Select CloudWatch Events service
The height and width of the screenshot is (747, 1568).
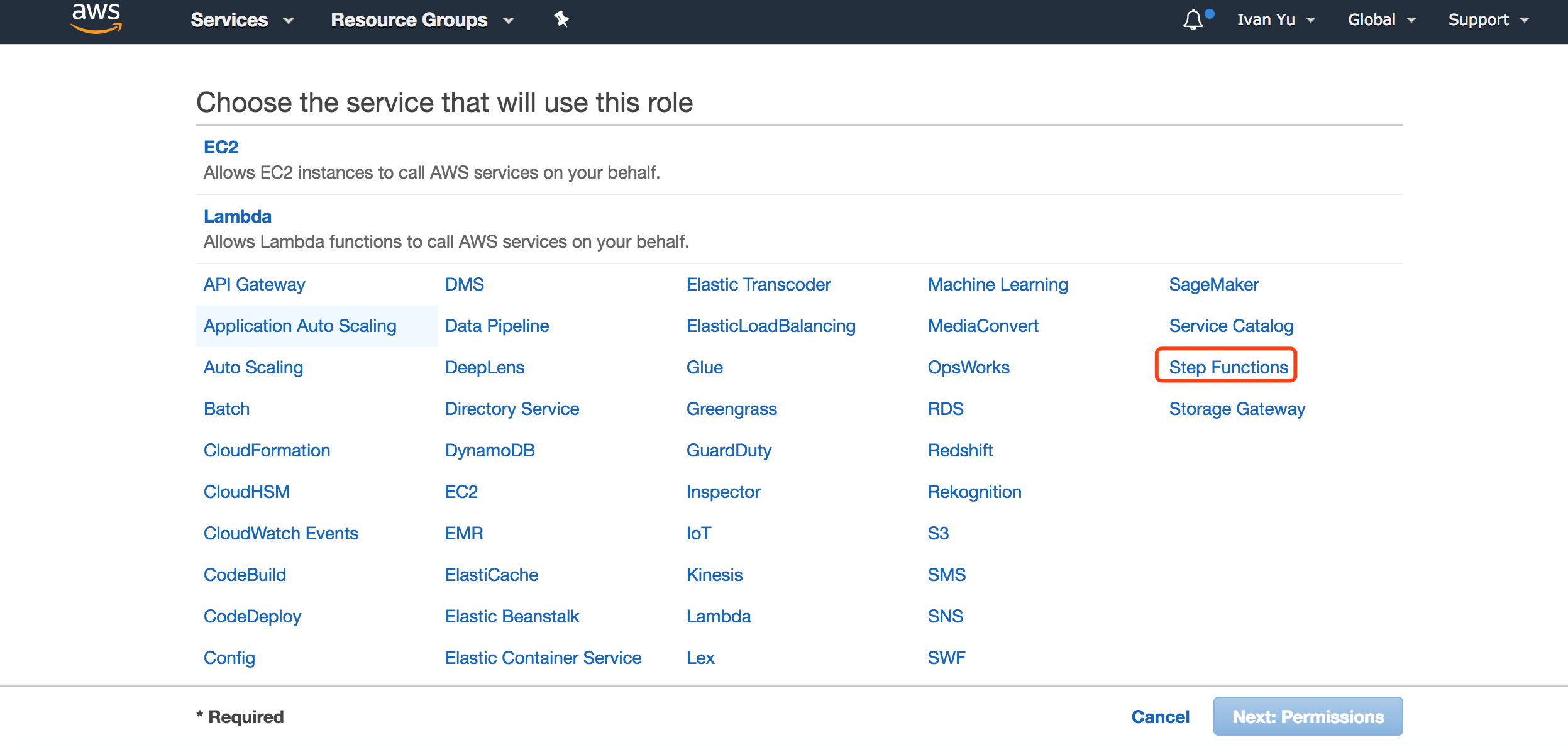(x=280, y=533)
